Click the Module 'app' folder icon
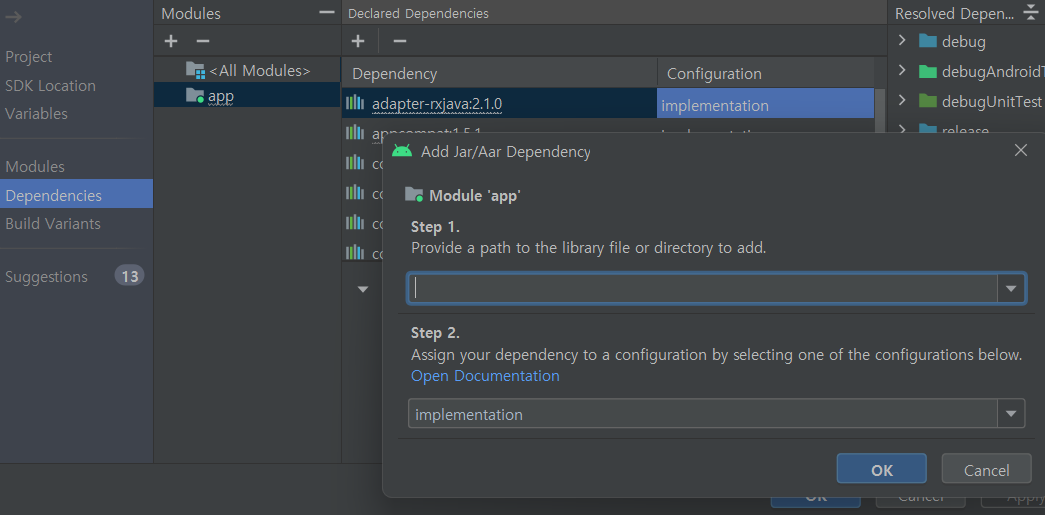Image resolution: width=1045 pixels, height=515 pixels. point(414,195)
